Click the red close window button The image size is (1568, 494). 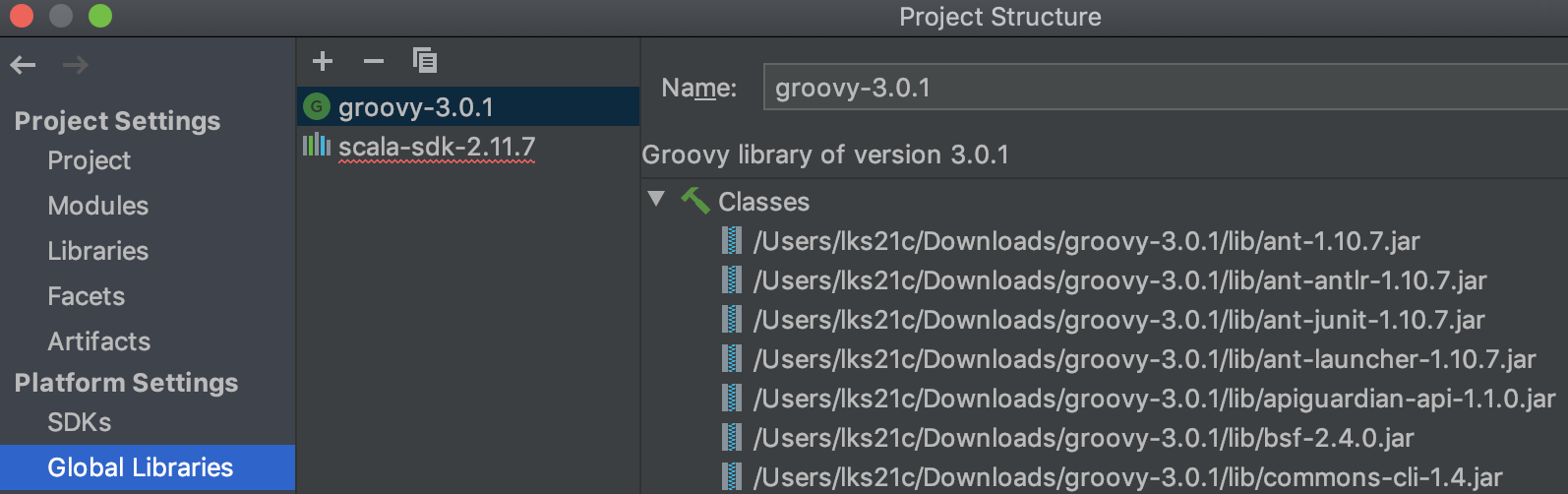click(x=21, y=16)
